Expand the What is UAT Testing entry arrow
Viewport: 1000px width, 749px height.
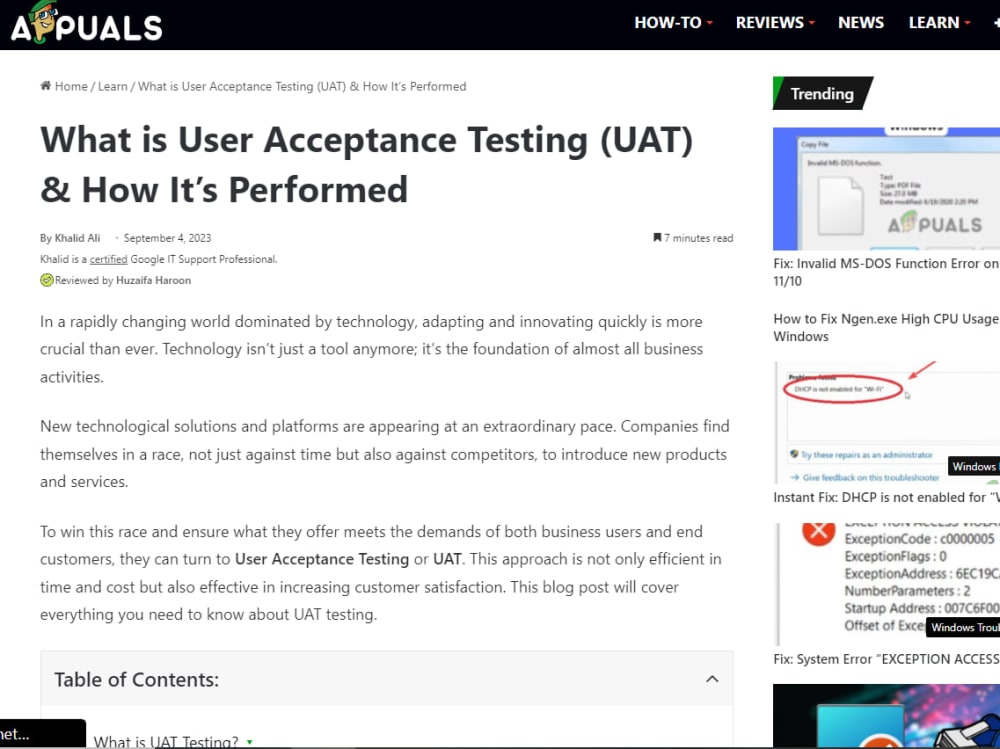click(249, 742)
